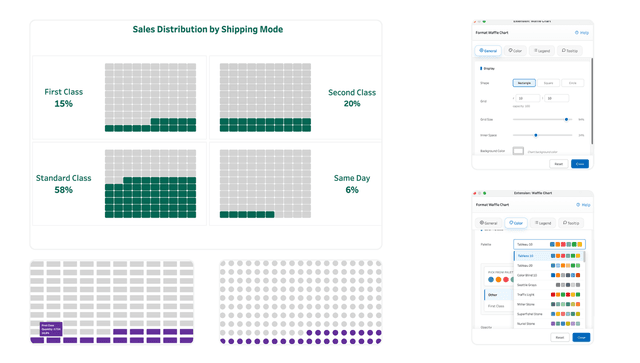Open Legend tab in the upper dialog
Viewport: 640px width, 363px height.
point(542,51)
